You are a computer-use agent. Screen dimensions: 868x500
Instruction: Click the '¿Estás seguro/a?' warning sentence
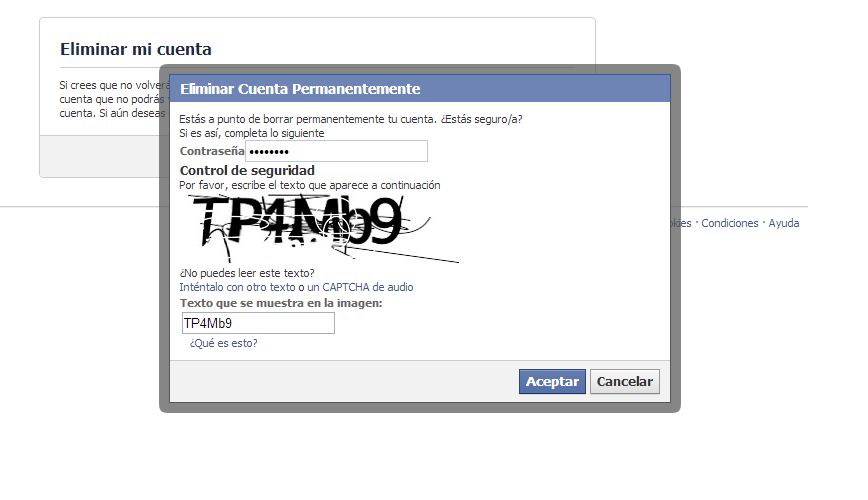click(482, 119)
